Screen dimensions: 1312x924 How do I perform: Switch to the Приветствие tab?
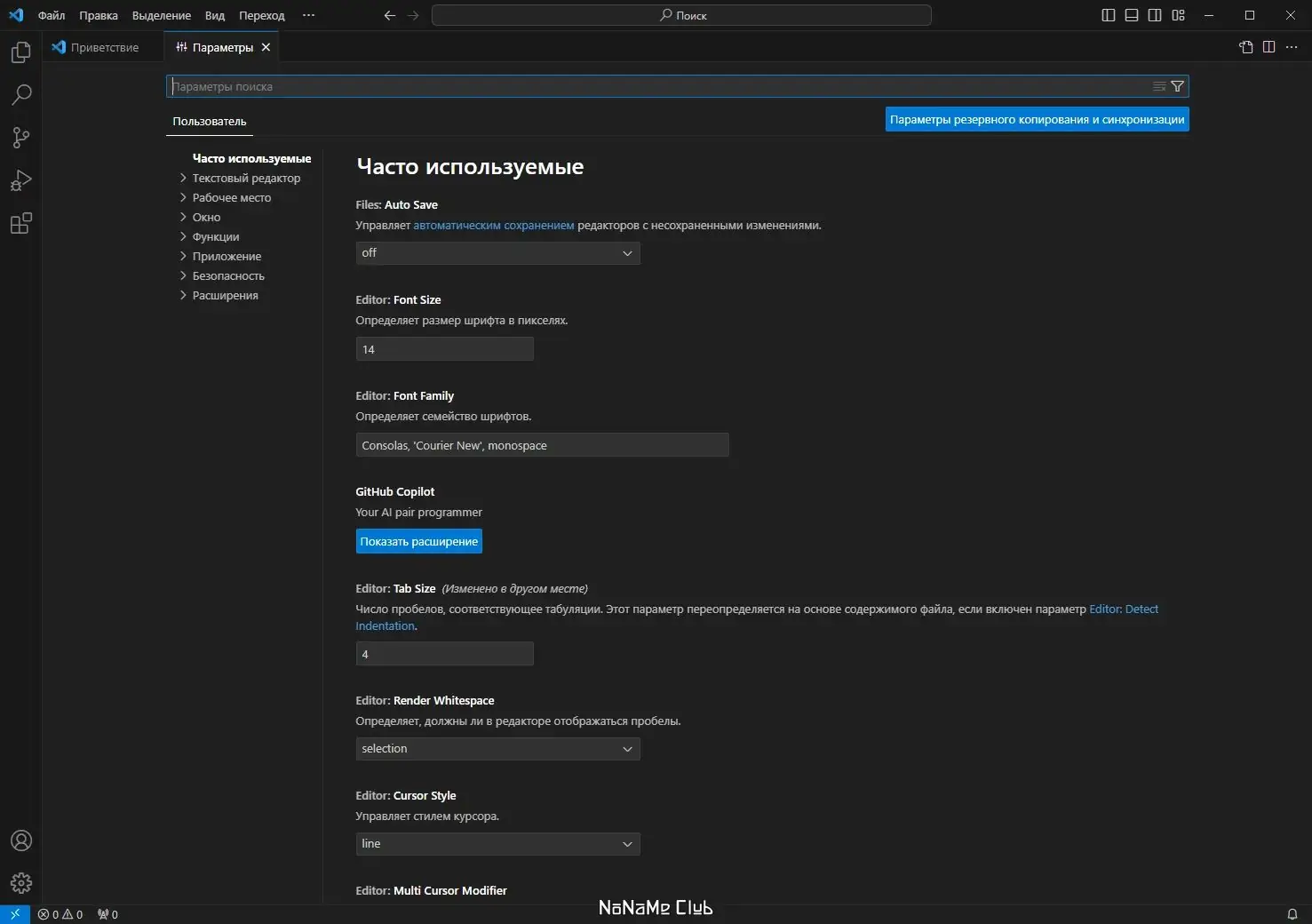pyautogui.click(x=104, y=47)
